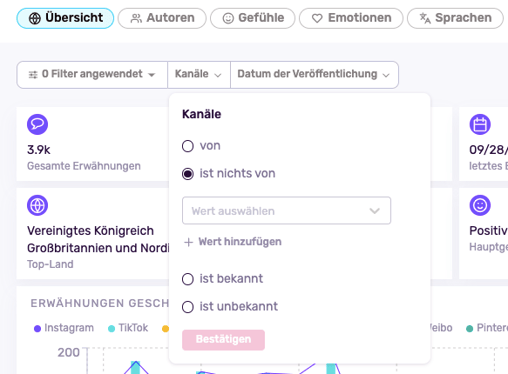This screenshot has width=508, height=374.
Task: Switch to the Gefühle tab
Action: point(253,18)
